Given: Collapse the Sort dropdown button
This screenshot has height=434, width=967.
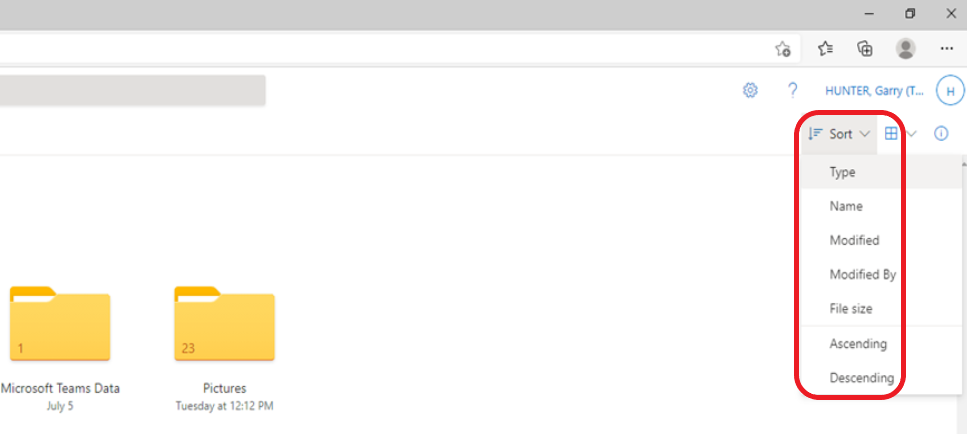Looking at the screenshot, I should click(839, 134).
